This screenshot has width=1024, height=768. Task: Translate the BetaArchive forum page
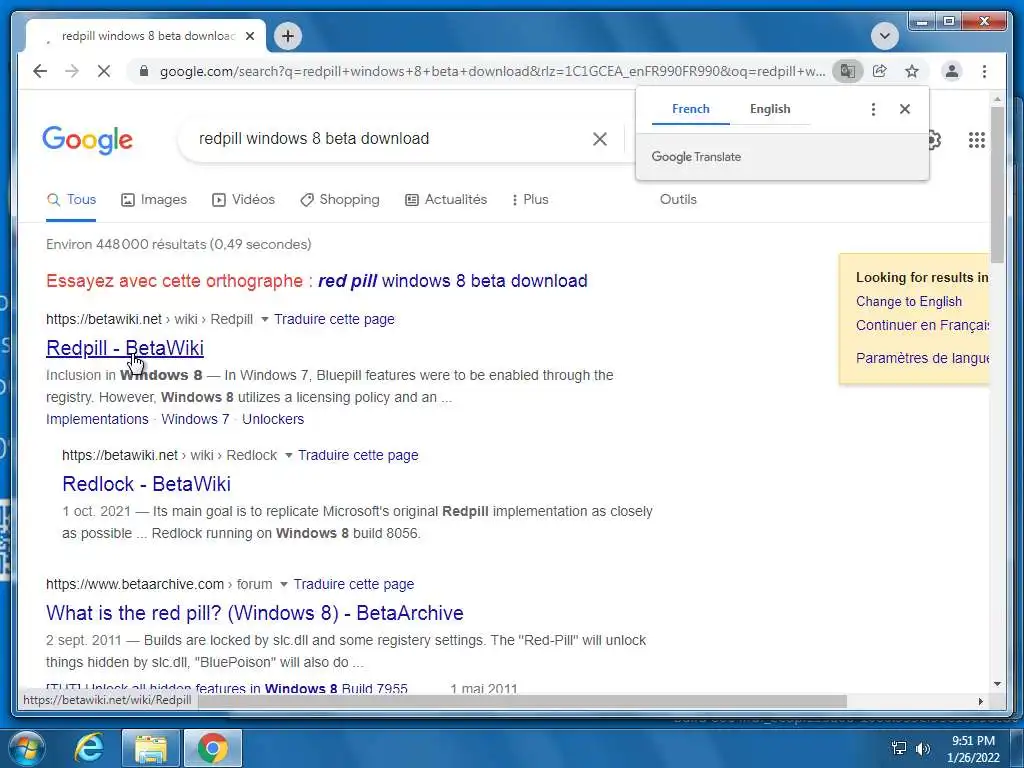click(x=354, y=584)
